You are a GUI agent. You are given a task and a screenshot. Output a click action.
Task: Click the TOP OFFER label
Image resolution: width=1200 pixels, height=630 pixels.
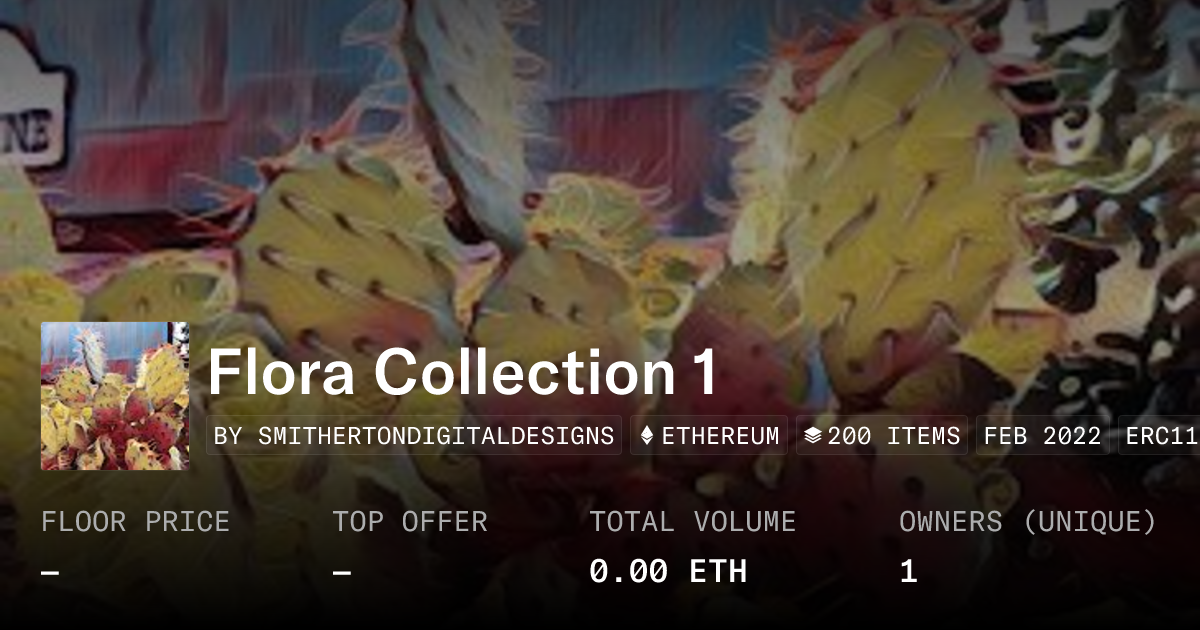(x=410, y=522)
